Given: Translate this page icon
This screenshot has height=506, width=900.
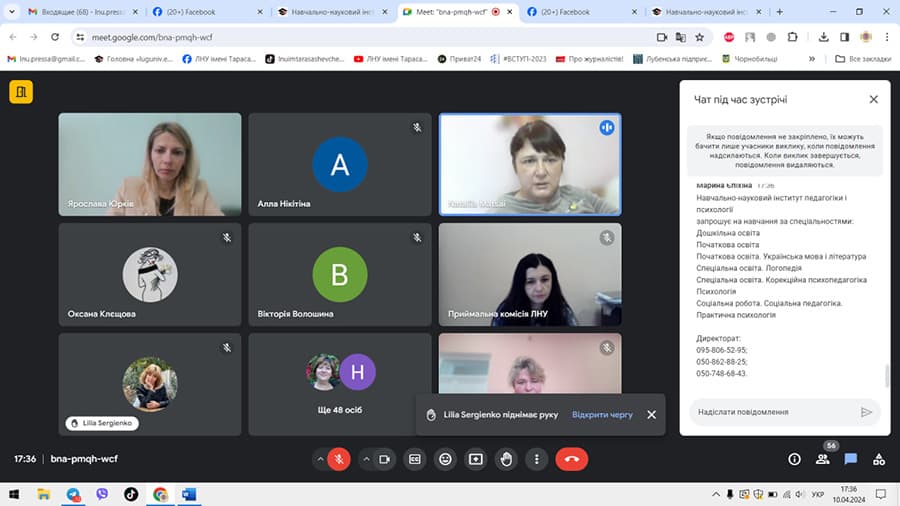Looking at the screenshot, I should (681, 37).
